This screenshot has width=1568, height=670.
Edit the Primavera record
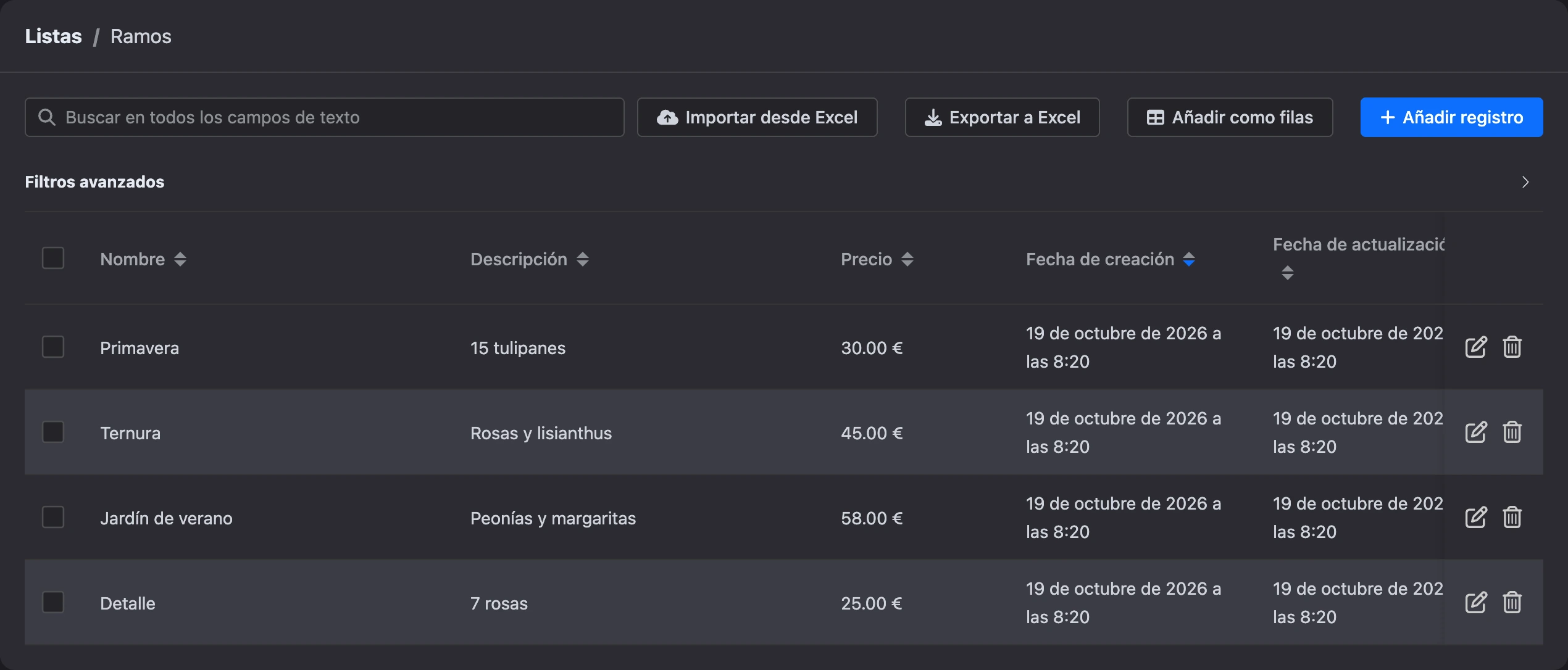click(1475, 347)
